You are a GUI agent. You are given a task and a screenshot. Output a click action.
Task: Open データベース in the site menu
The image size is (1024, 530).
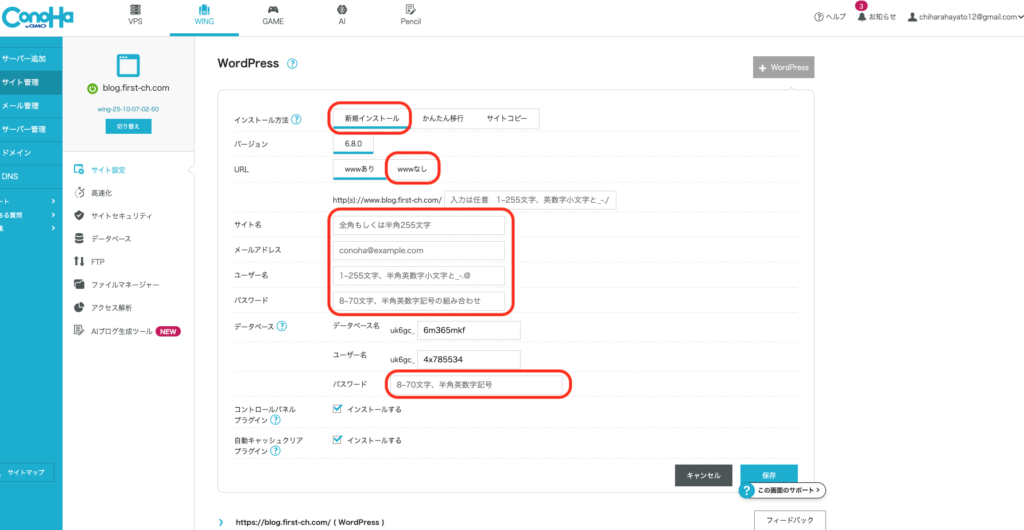tap(103, 239)
